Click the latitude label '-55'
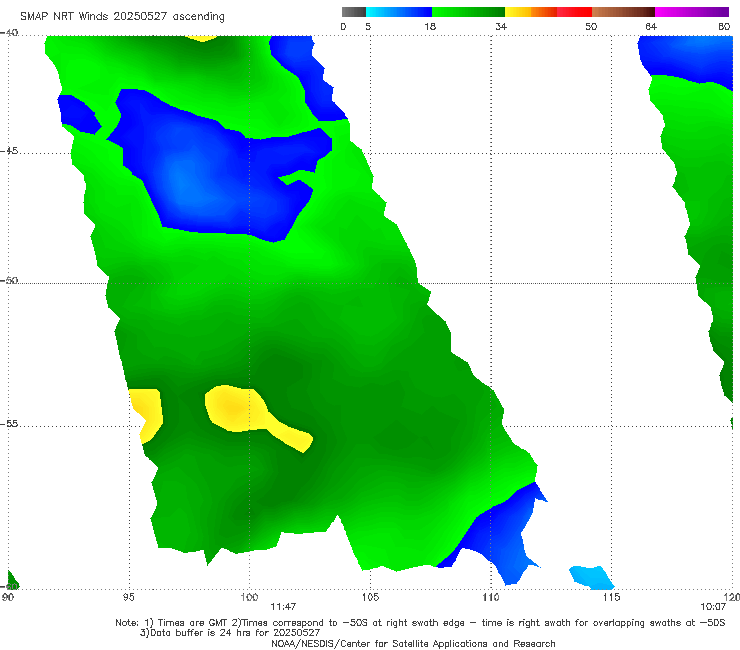 point(9,424)
